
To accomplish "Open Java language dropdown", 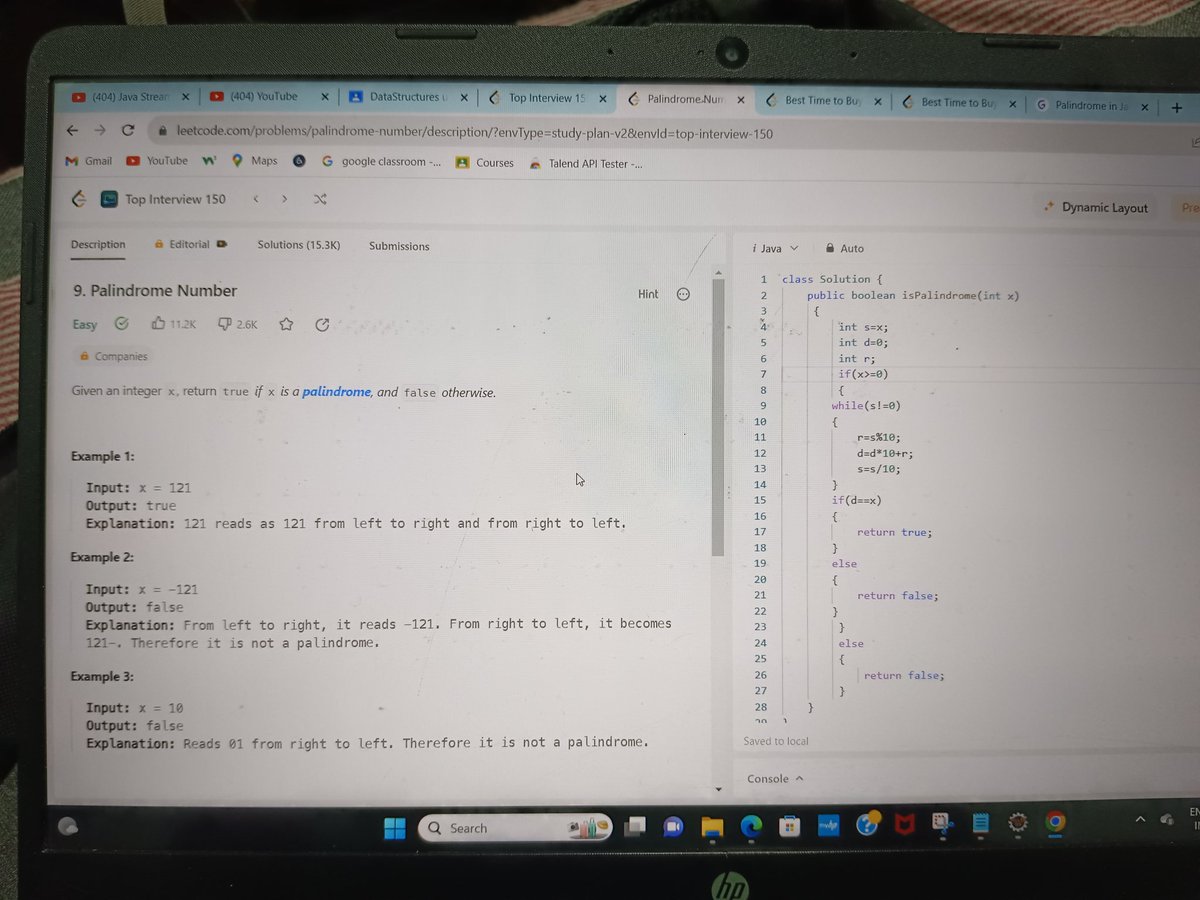I will tap(776, 248).
